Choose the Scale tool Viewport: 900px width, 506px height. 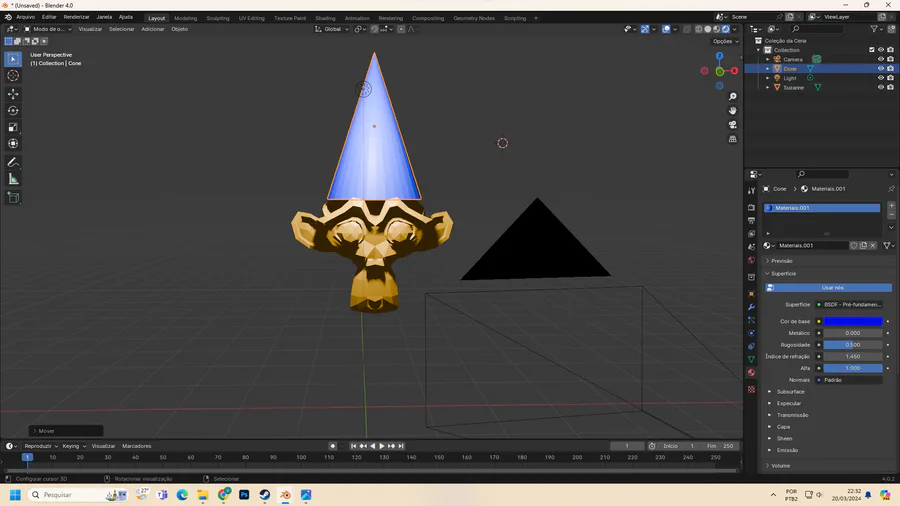(x=13, y=127)
